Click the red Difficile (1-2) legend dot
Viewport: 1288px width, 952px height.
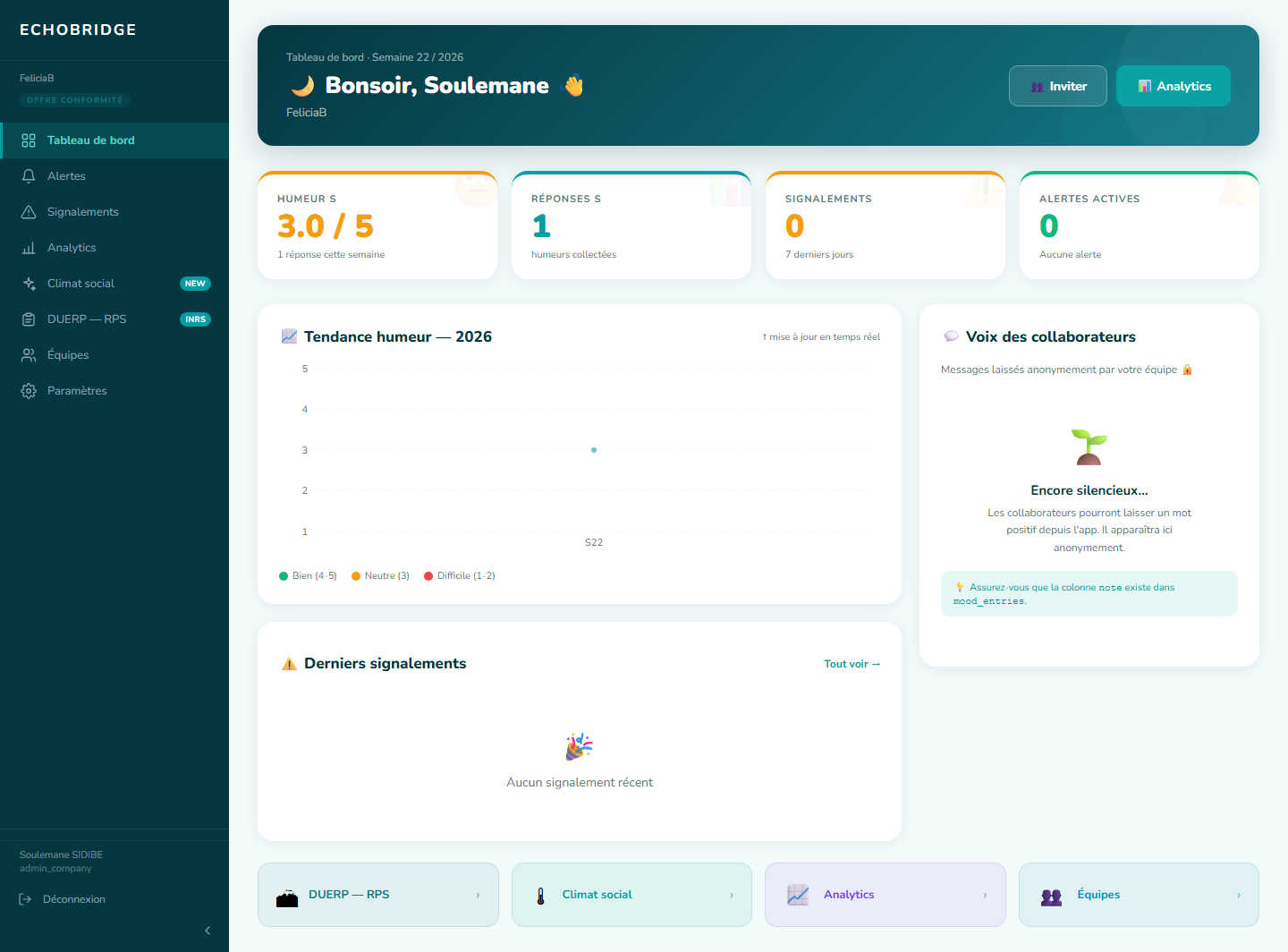pyautogui.click(x=428, y=576)
